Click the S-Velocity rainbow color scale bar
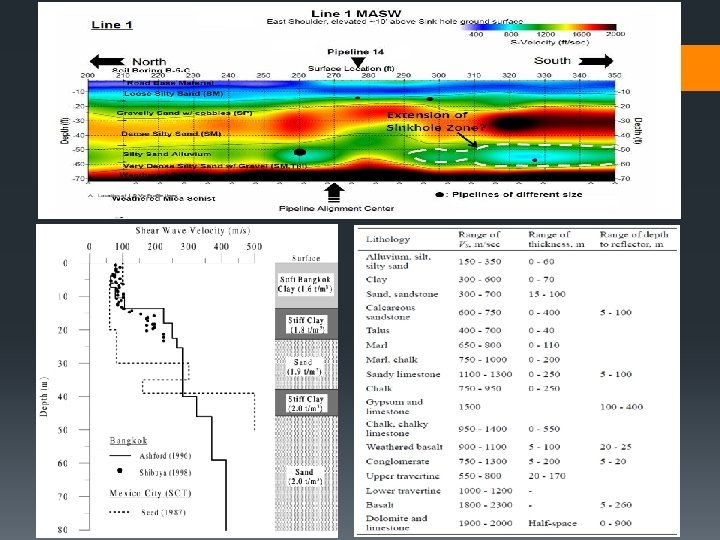The width and height of the screenshot is (720, 540). [539, 28]
